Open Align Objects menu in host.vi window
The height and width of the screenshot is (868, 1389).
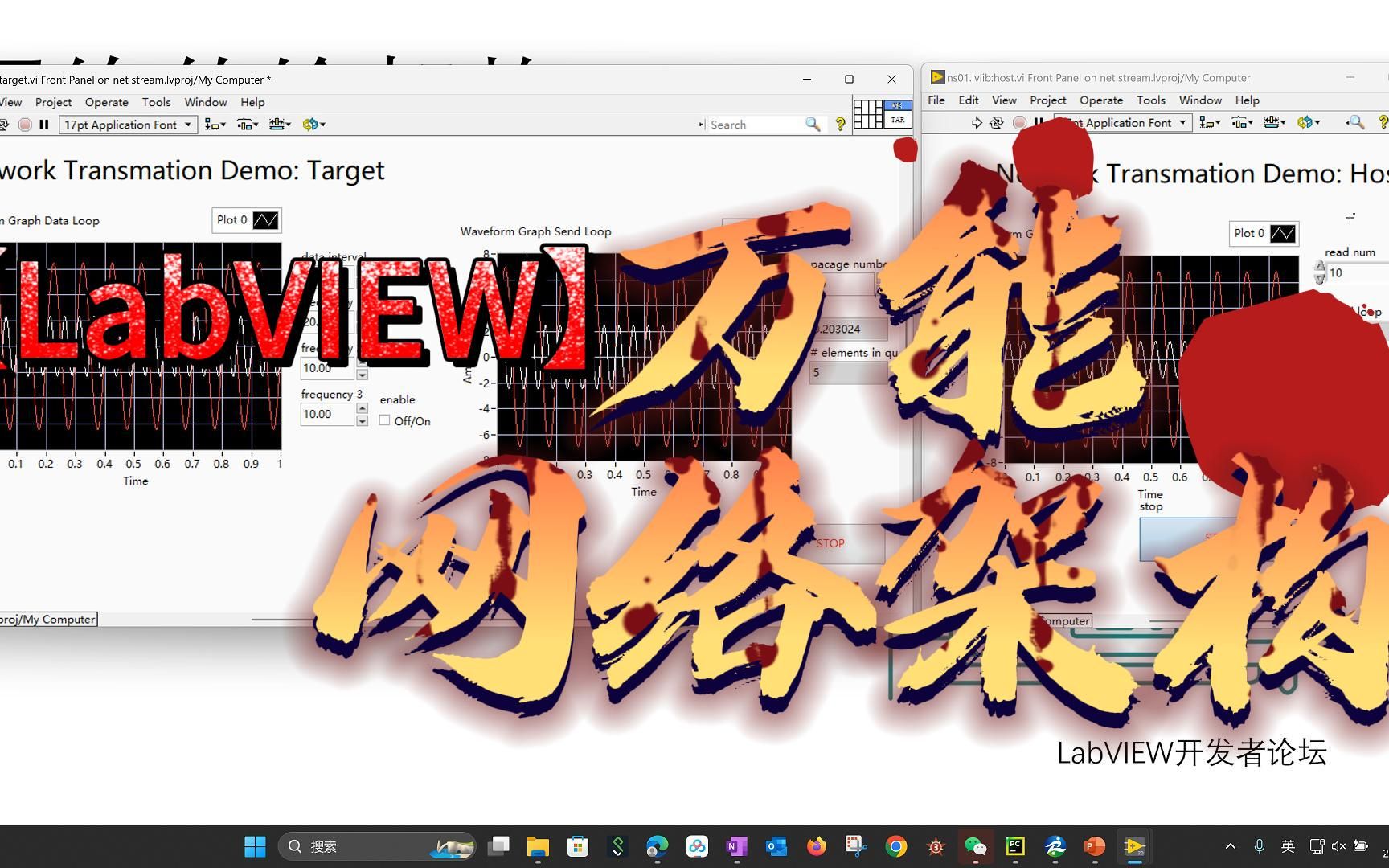(x=1210, y=123)
